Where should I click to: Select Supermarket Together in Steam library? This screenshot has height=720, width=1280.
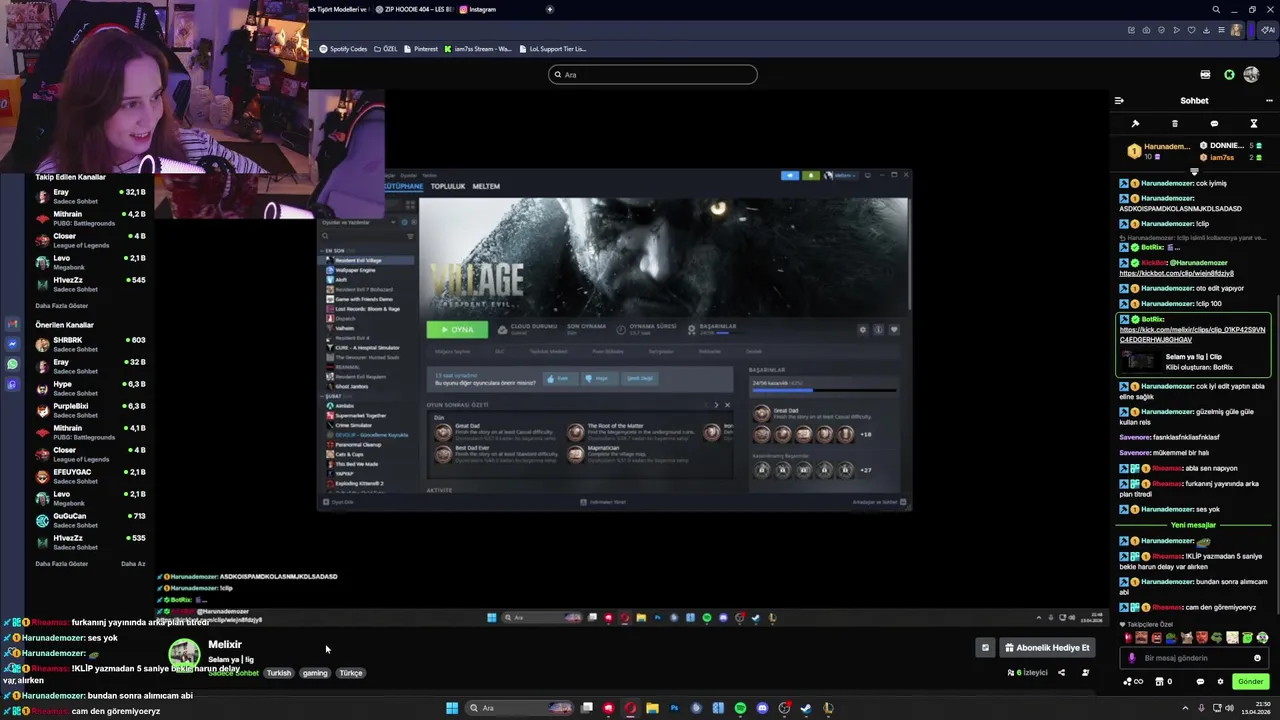tap(360, 416)
